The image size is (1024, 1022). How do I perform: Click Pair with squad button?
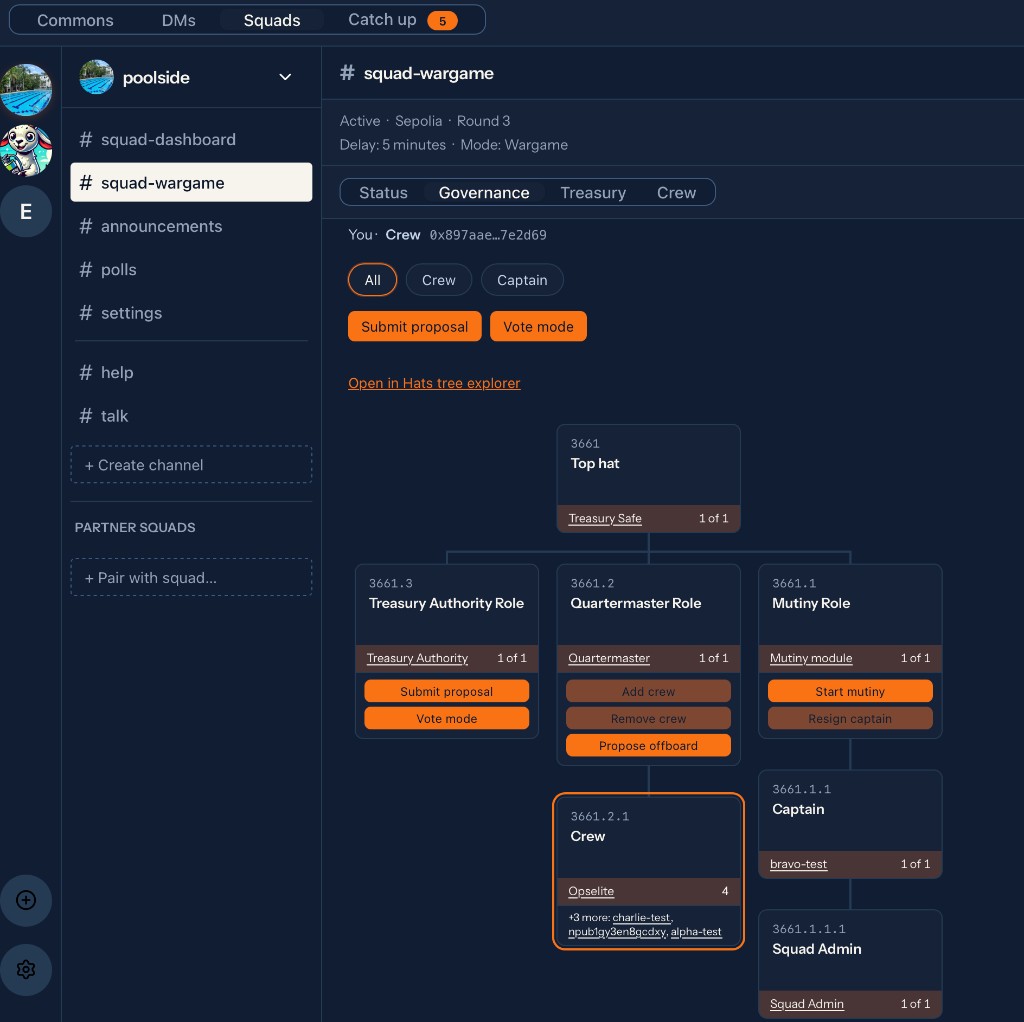coord(191,577)
